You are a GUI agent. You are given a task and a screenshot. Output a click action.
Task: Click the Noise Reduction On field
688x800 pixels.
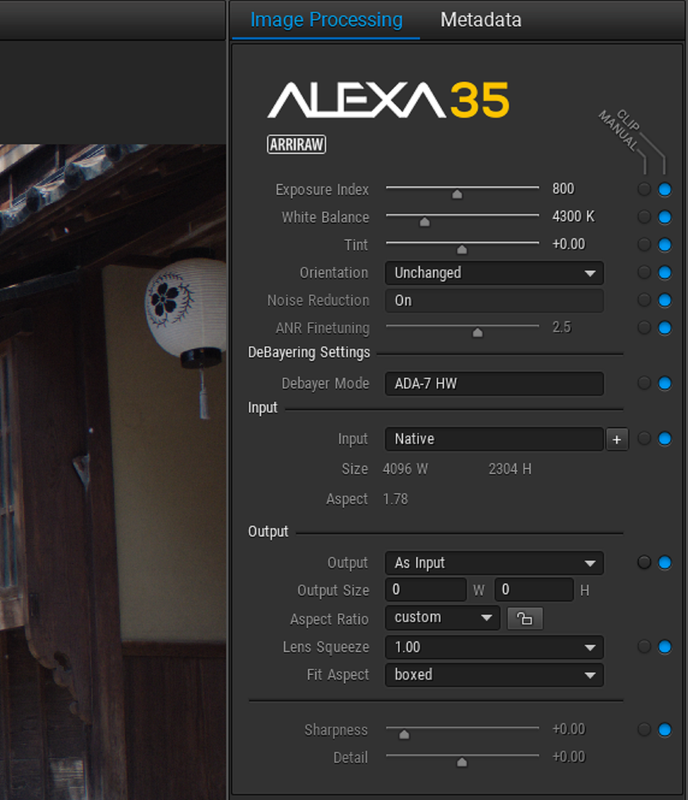(494, 301)
